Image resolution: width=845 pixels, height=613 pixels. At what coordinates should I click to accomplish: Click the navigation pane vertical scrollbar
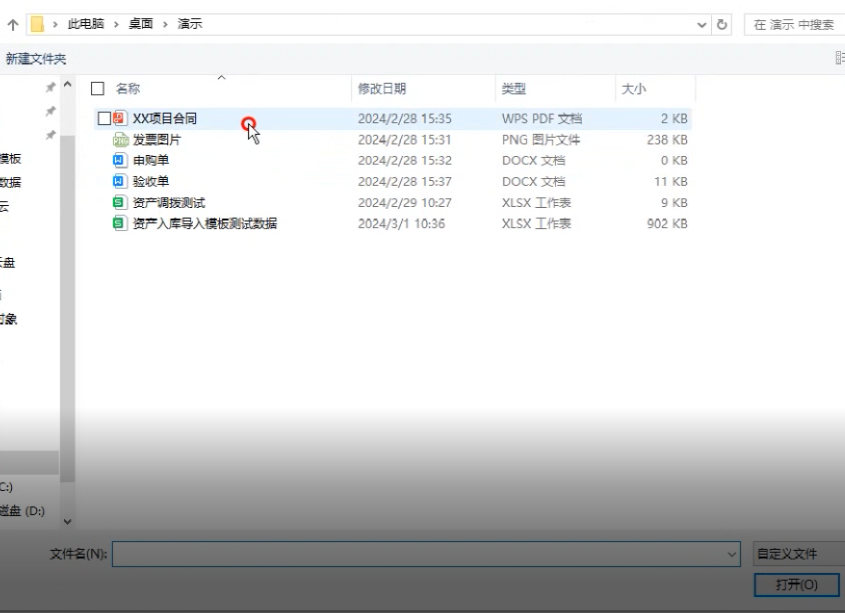tap(67, 300)
